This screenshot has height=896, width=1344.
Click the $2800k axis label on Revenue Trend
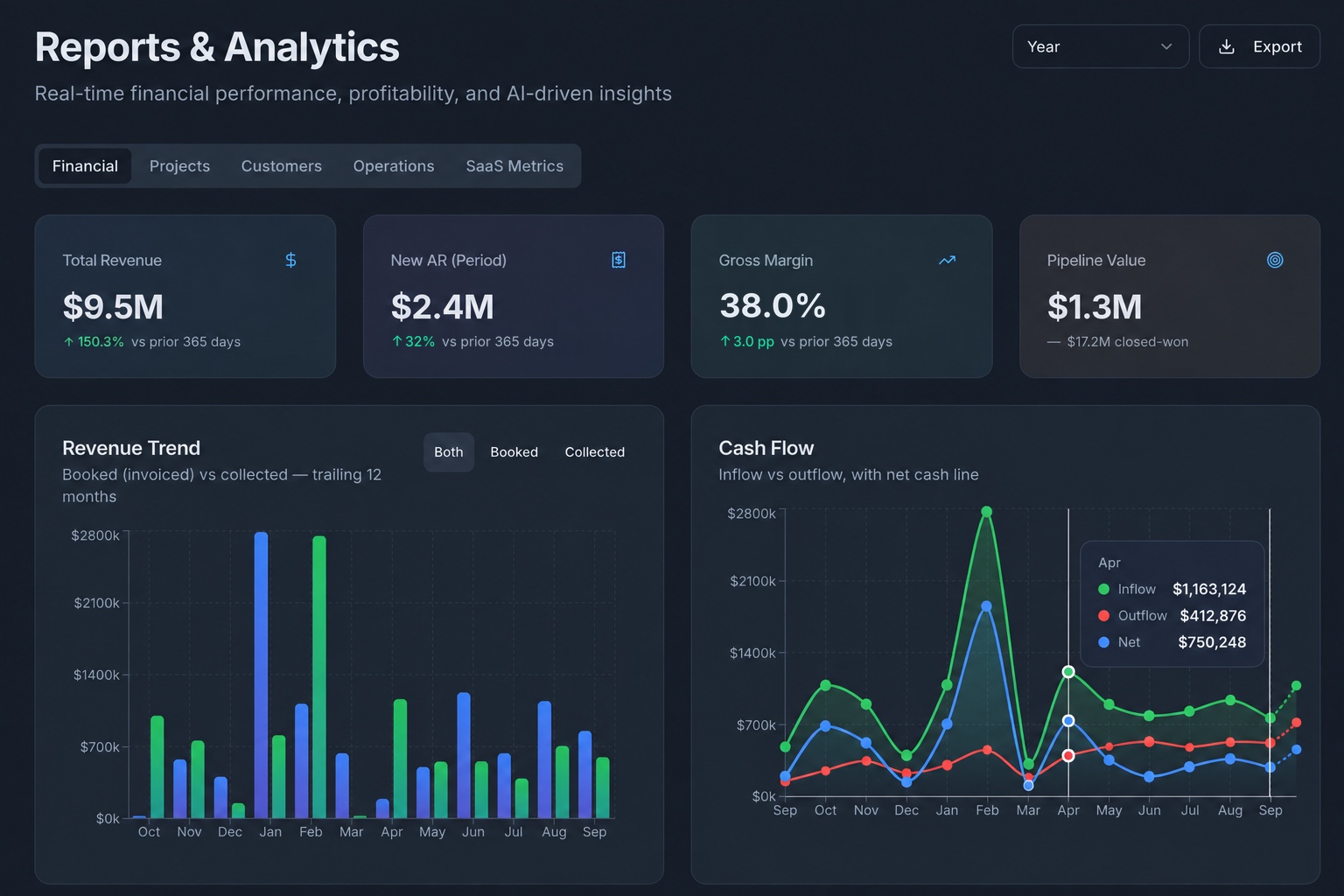coord(95,535)
